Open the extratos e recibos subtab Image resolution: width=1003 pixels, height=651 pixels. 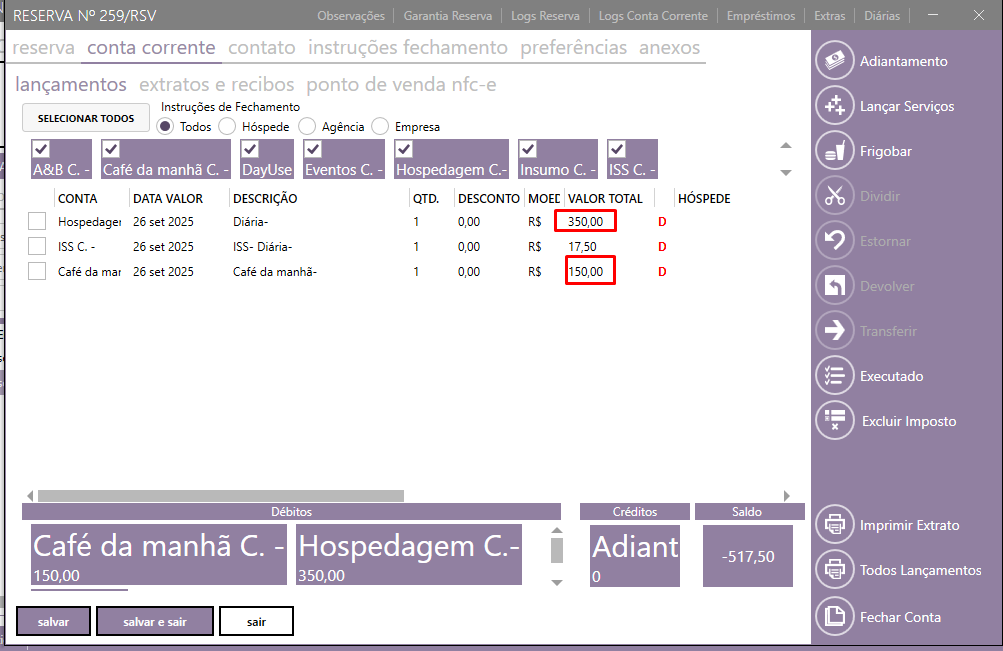[217, 85]
